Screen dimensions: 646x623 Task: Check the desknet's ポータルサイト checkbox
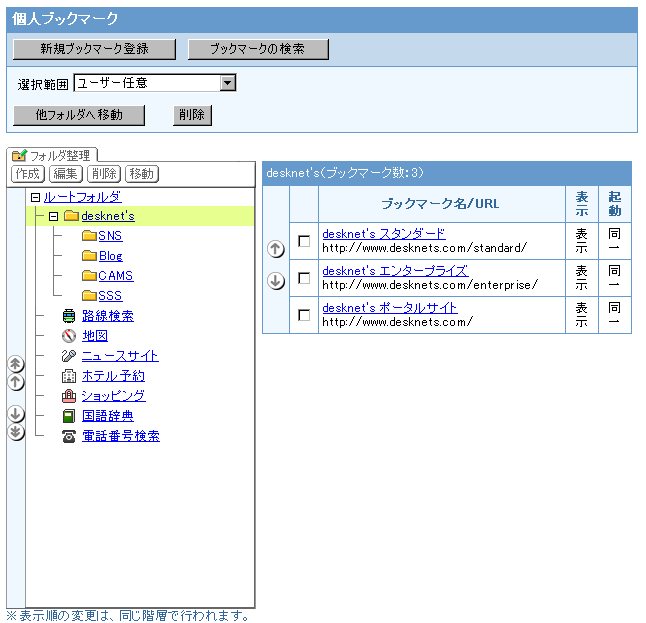(x=304, y=315)
